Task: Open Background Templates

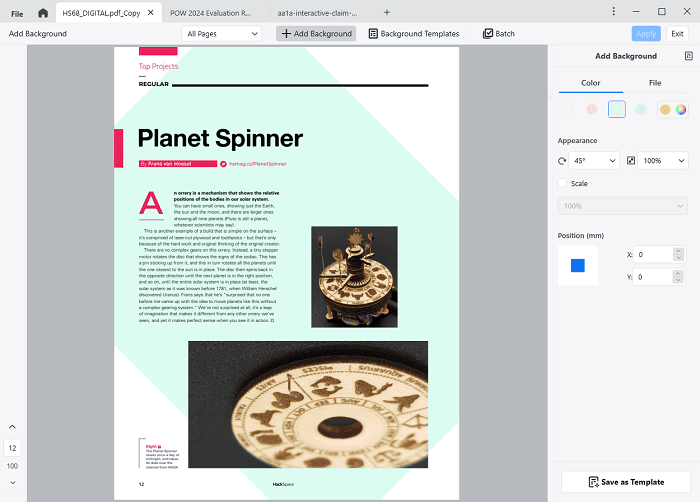Action: 414,33
